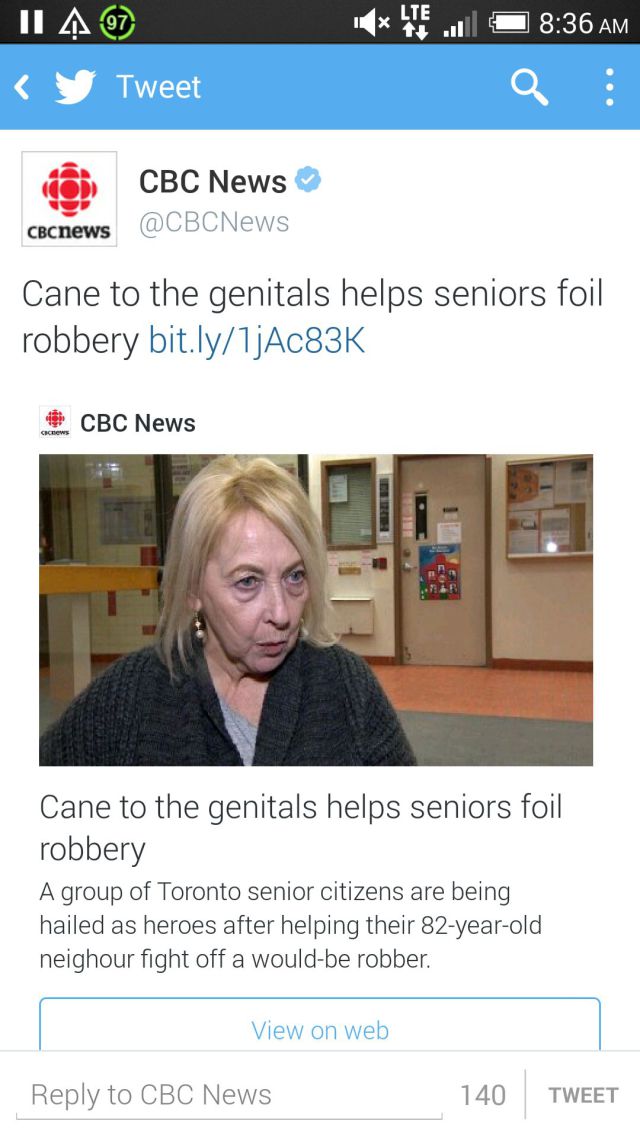Open the @CBCNews handle
This screenshot has height=1137, width=640.
click(x=214, y=223)
